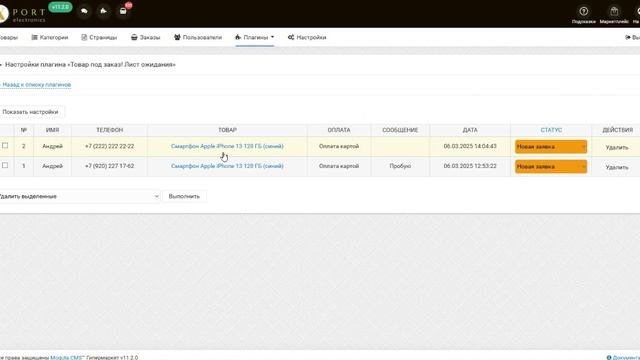Open the Настройки tab

click(307, 37)
